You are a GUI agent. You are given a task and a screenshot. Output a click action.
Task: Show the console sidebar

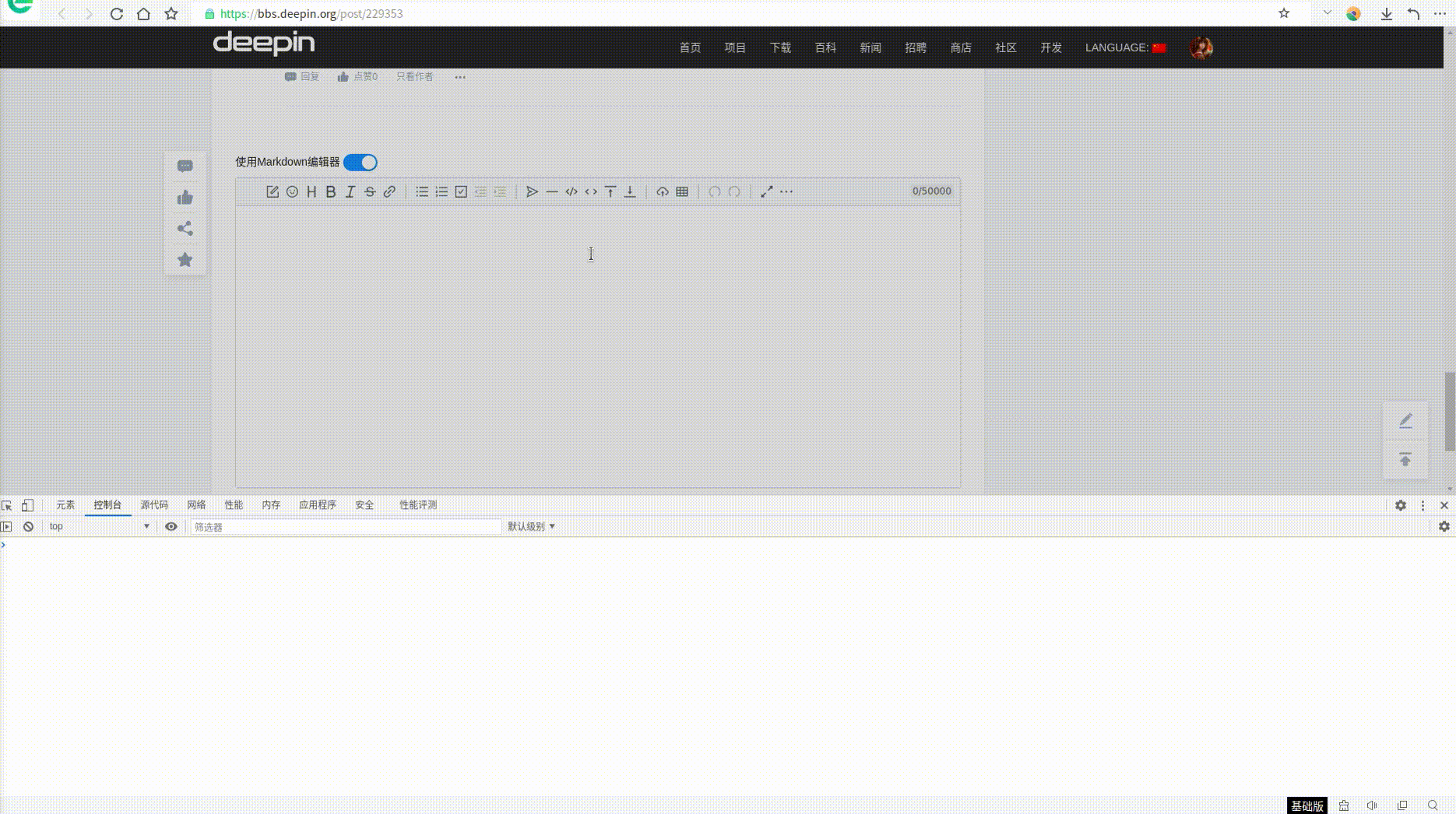click(x=7, y=527)
